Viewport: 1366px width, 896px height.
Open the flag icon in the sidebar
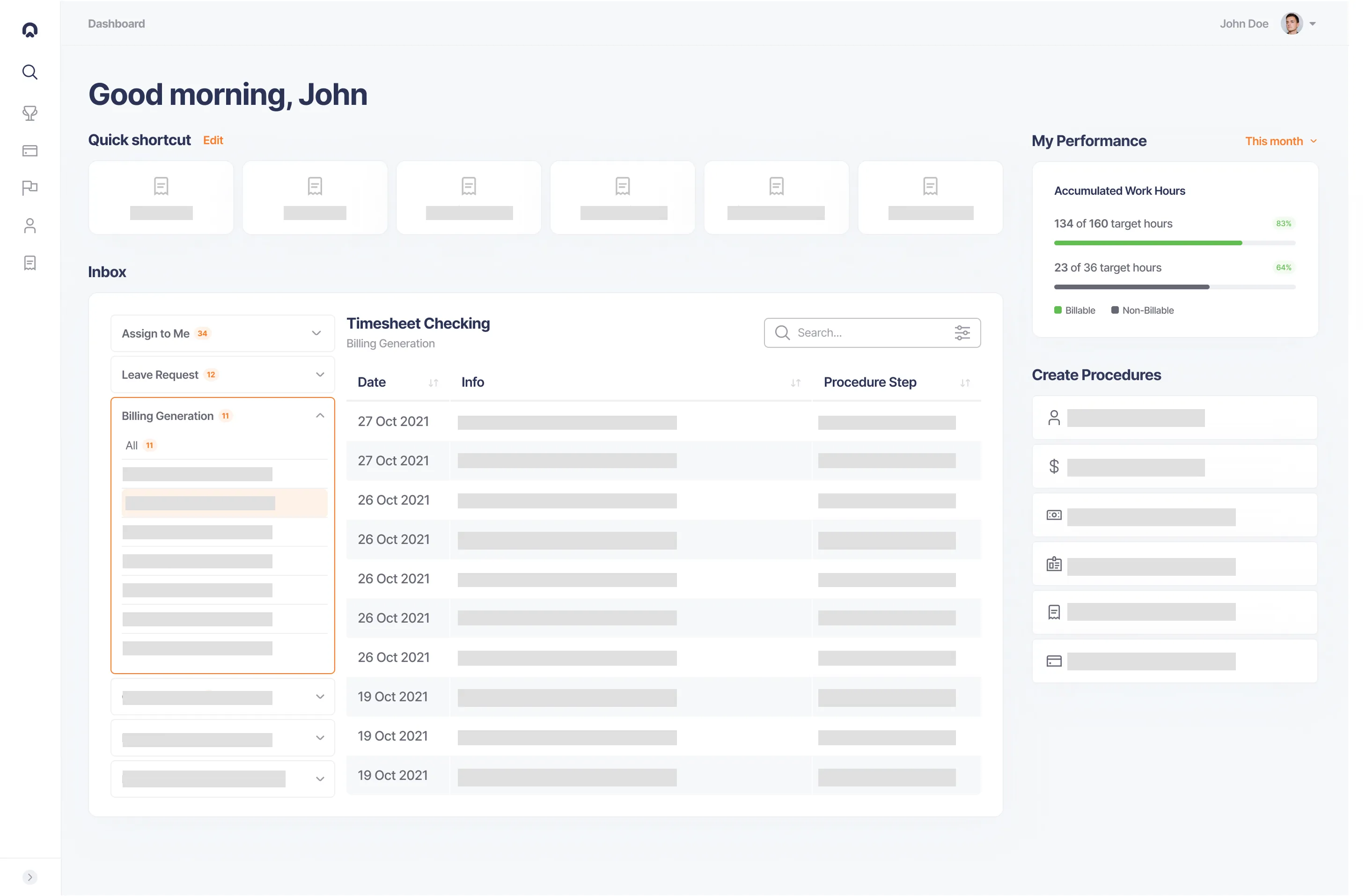pyautogui.click(x=30, y=188)
